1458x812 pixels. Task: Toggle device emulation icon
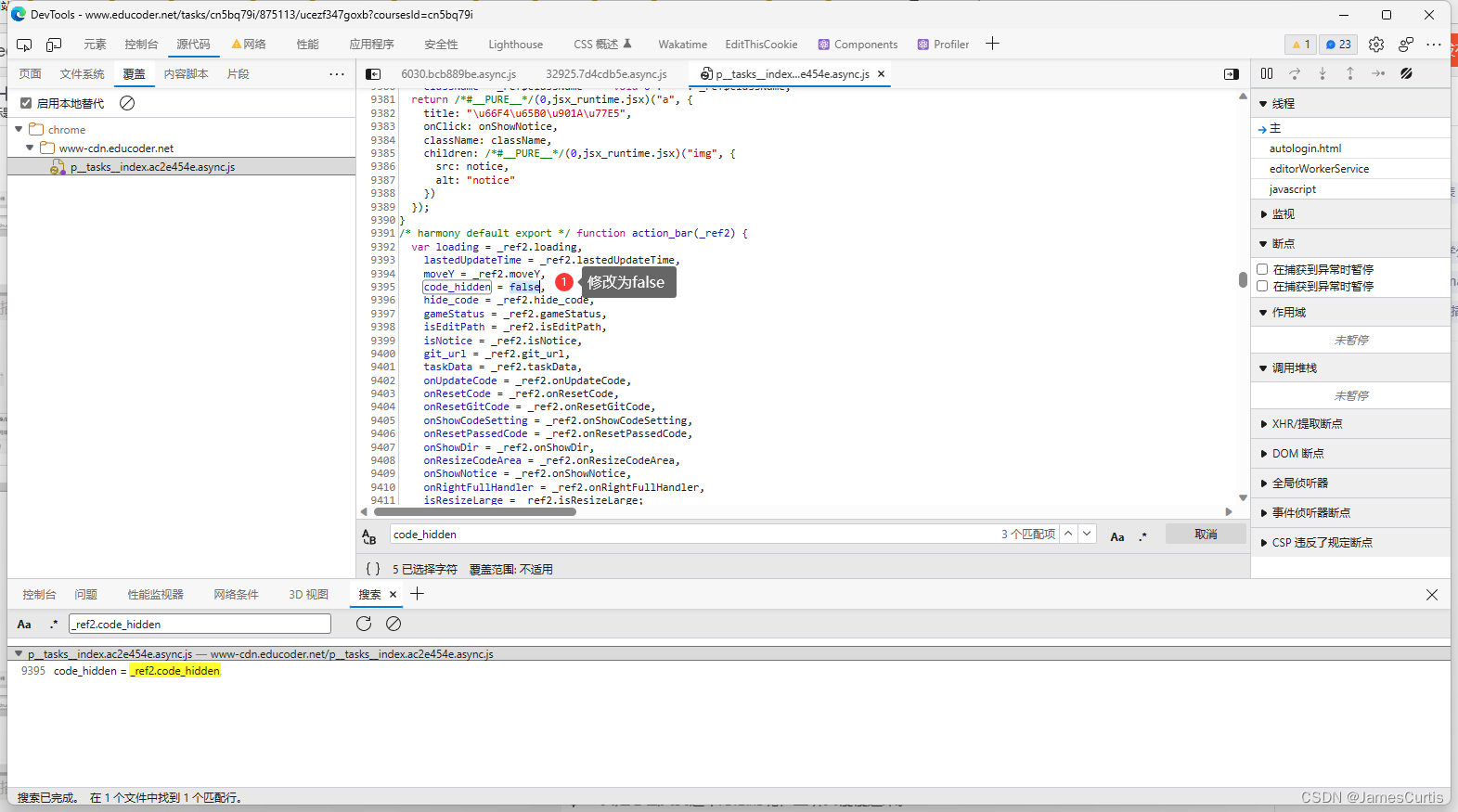click(x=54, y=45)
